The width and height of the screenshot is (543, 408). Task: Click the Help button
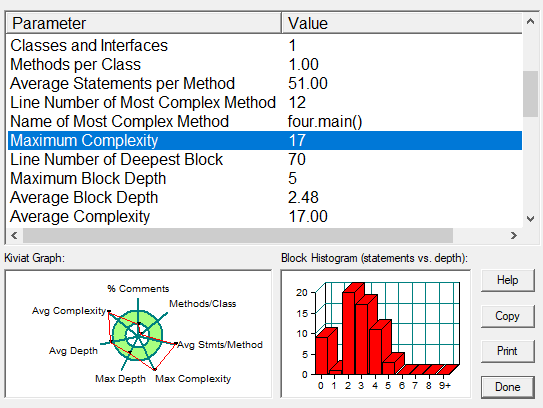click(x=508, y=280)
